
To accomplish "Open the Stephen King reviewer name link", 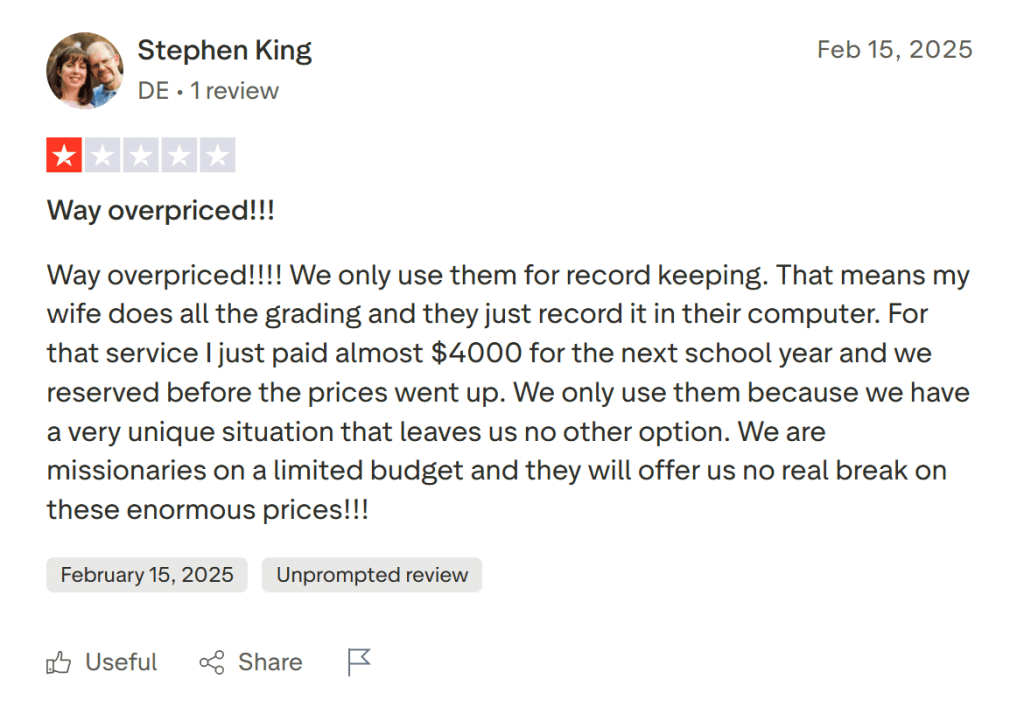I will (225, 50).
